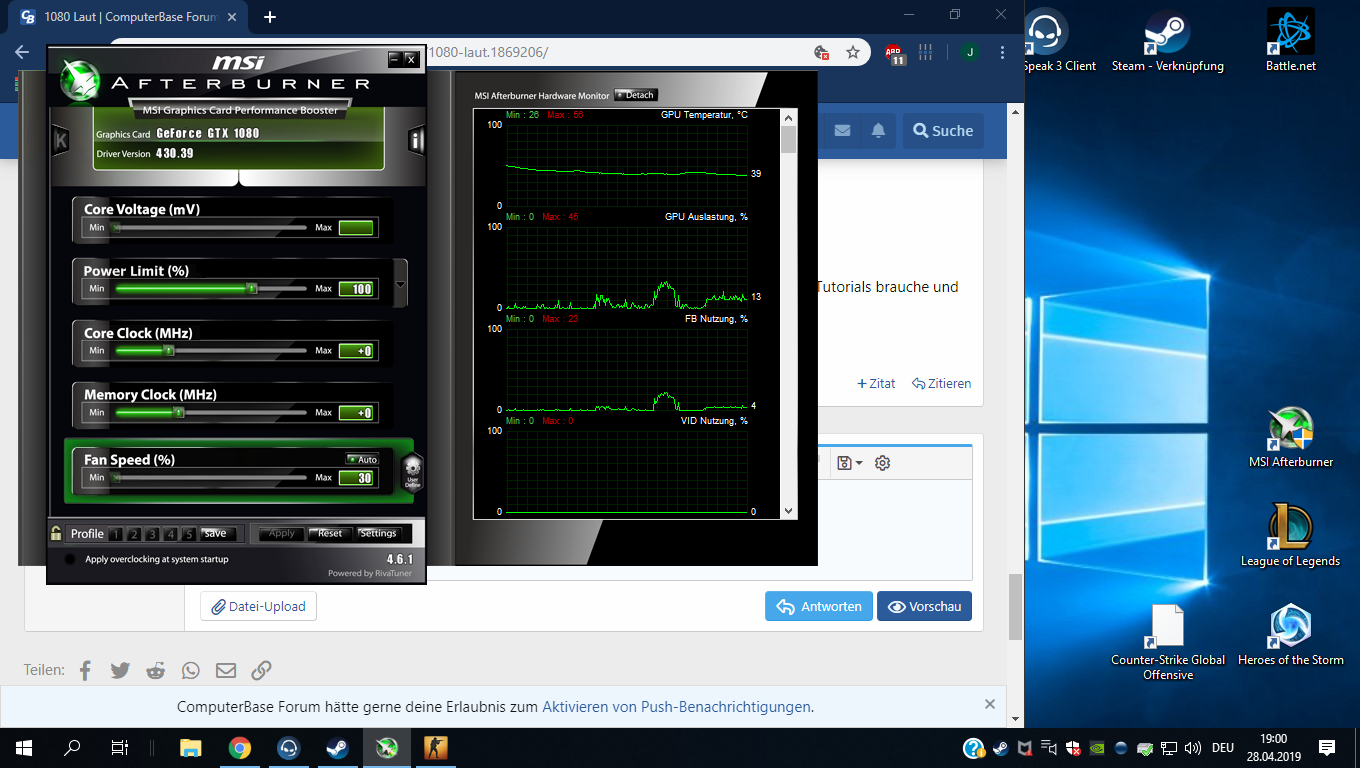
Task: Click inside the FB Nutzung graph
Action: click(x=628, y=369)
